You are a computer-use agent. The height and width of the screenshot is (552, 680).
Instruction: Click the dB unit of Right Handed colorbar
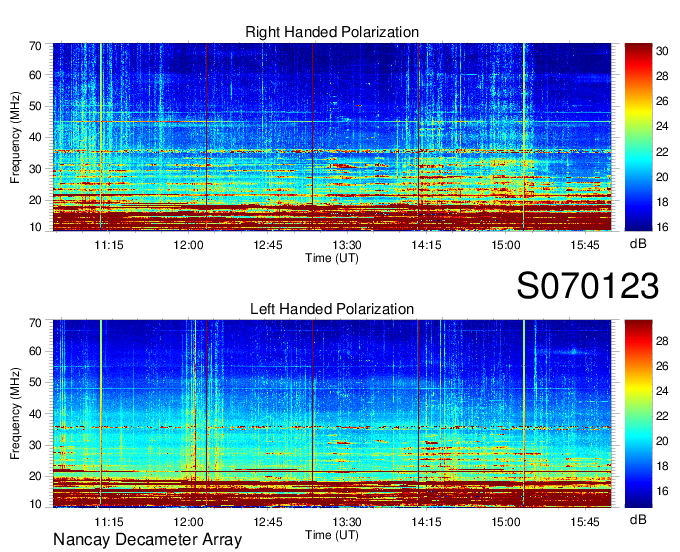click(x=638, y=244)
